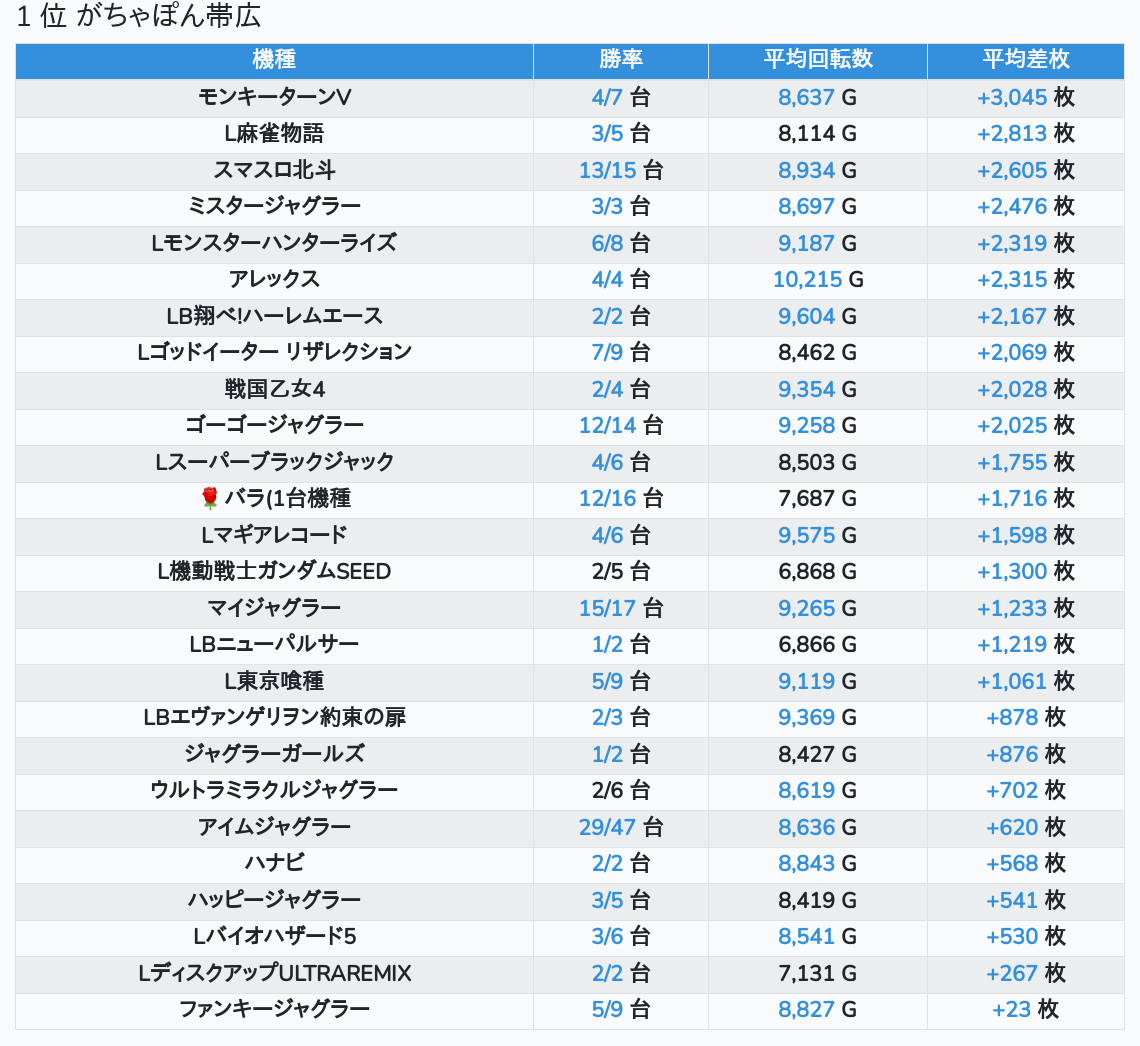Select the +2,025 枚 difference value
Viewport: 1140px width, 1046px height.
point(1025,425)
